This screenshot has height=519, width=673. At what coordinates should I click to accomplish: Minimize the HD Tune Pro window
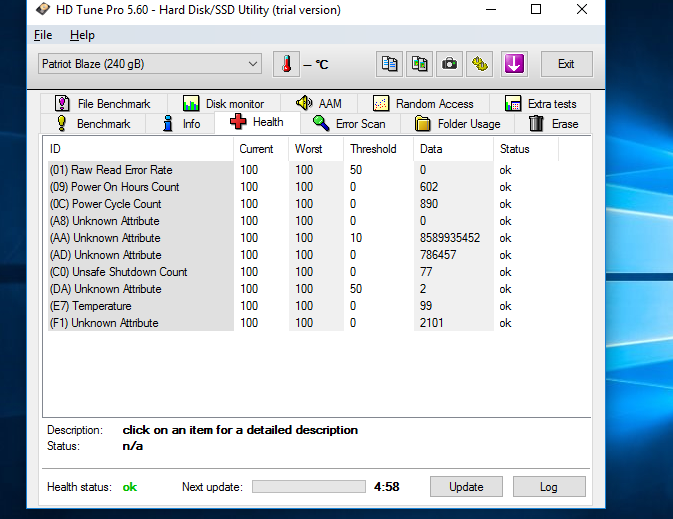point(491,9)
